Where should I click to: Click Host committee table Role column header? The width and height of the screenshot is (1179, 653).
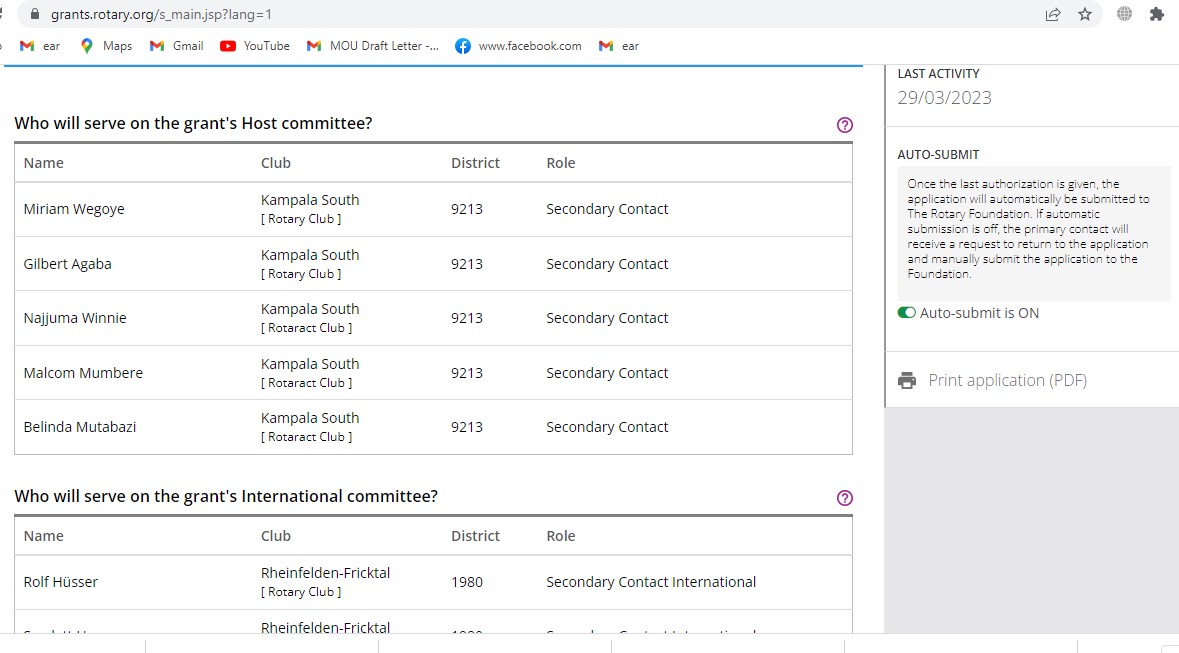coord(561,163)
